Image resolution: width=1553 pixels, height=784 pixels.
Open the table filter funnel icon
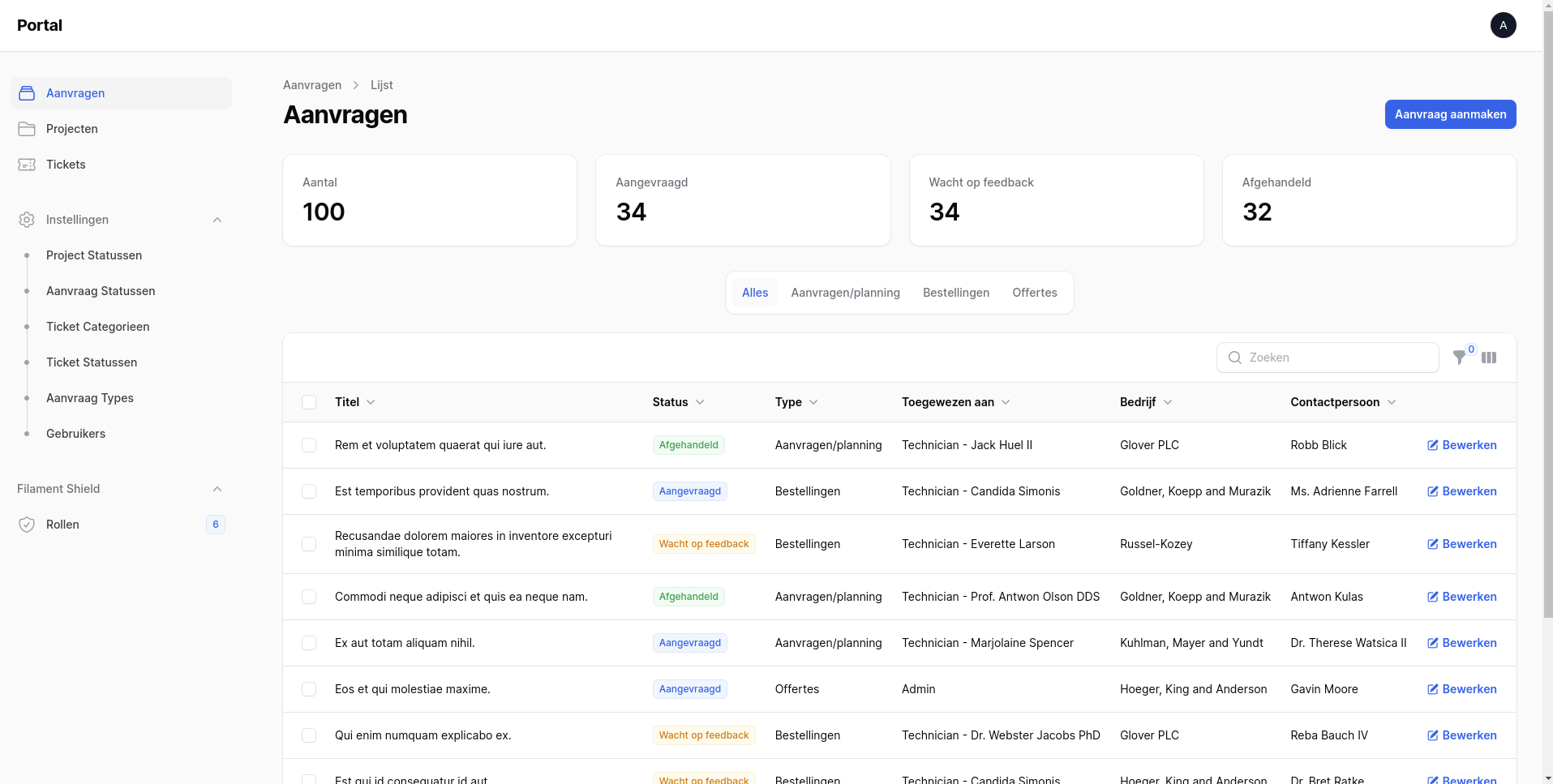click(x=1459, y=358)
